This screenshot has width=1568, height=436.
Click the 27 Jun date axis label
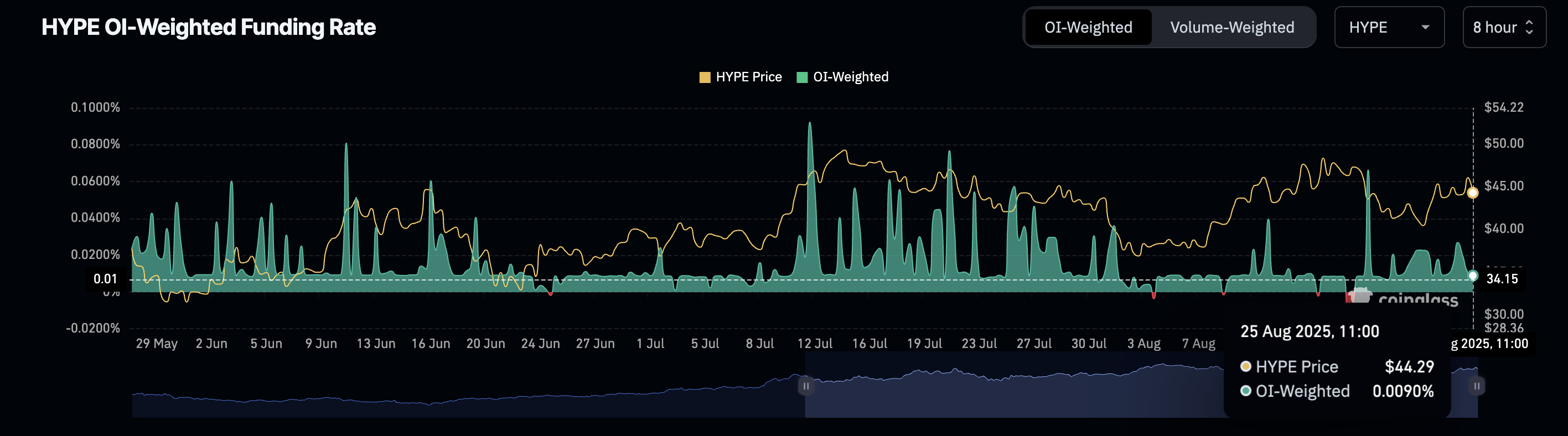(x=596, y=344)
